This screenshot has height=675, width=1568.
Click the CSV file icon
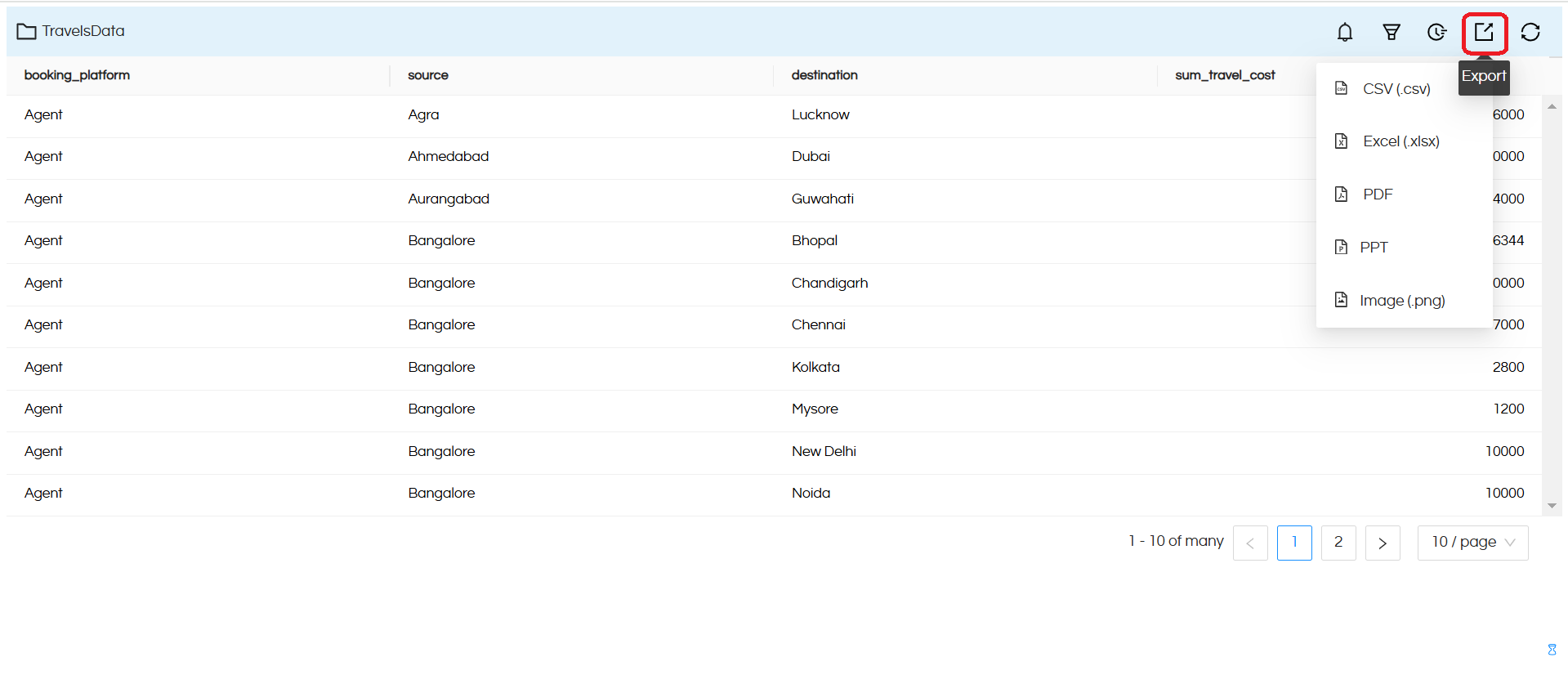(1341, 88)
